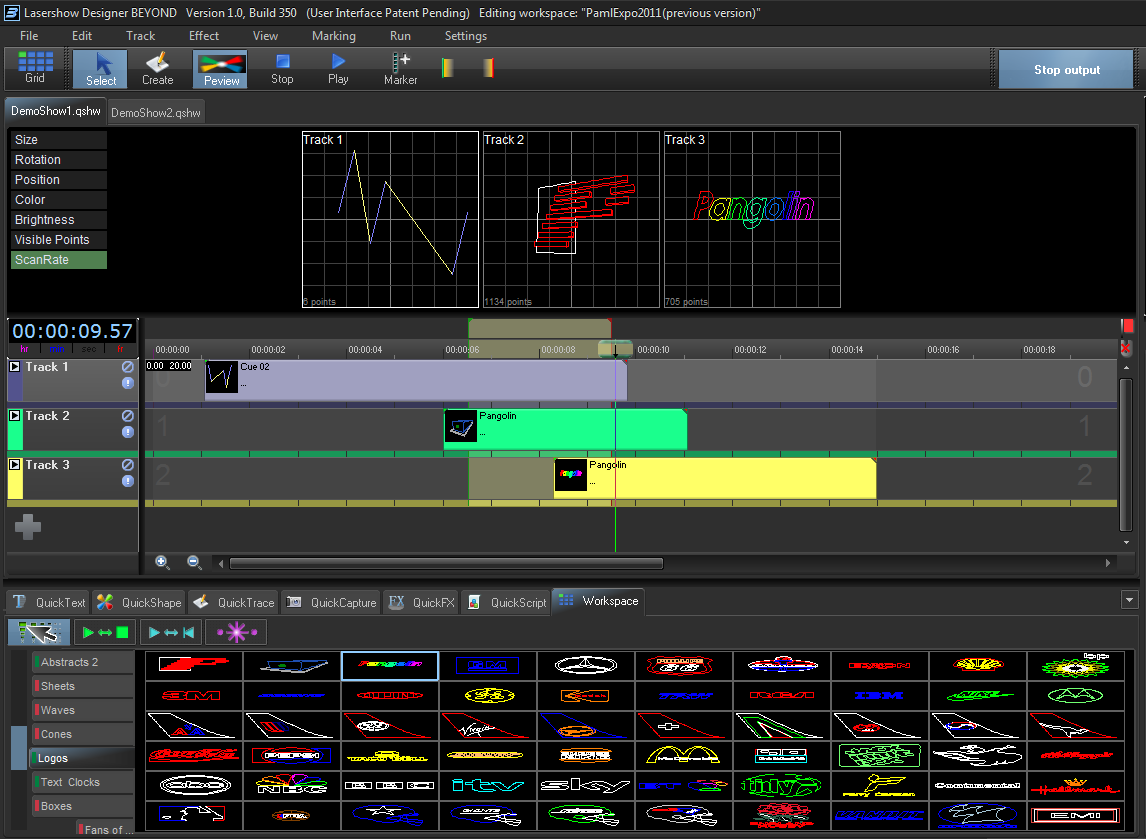Click the Stop output button

(1066, 70)
